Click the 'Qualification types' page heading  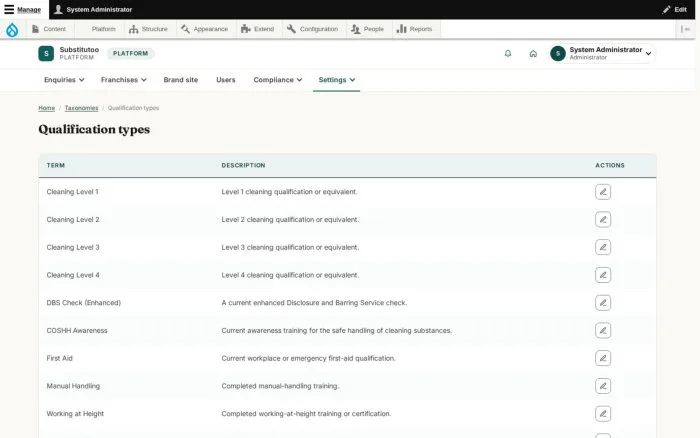pyautogui.click(x=94, y=129)
